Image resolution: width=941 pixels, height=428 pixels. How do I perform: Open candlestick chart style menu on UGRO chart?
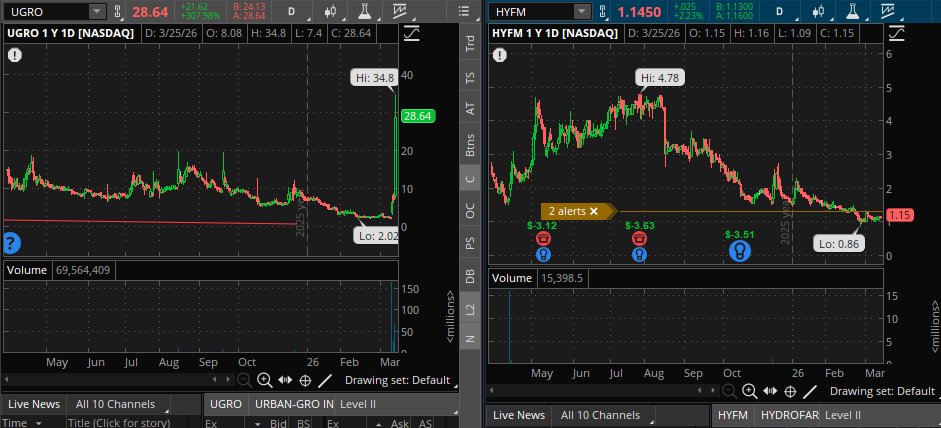[x=330, y=11]
